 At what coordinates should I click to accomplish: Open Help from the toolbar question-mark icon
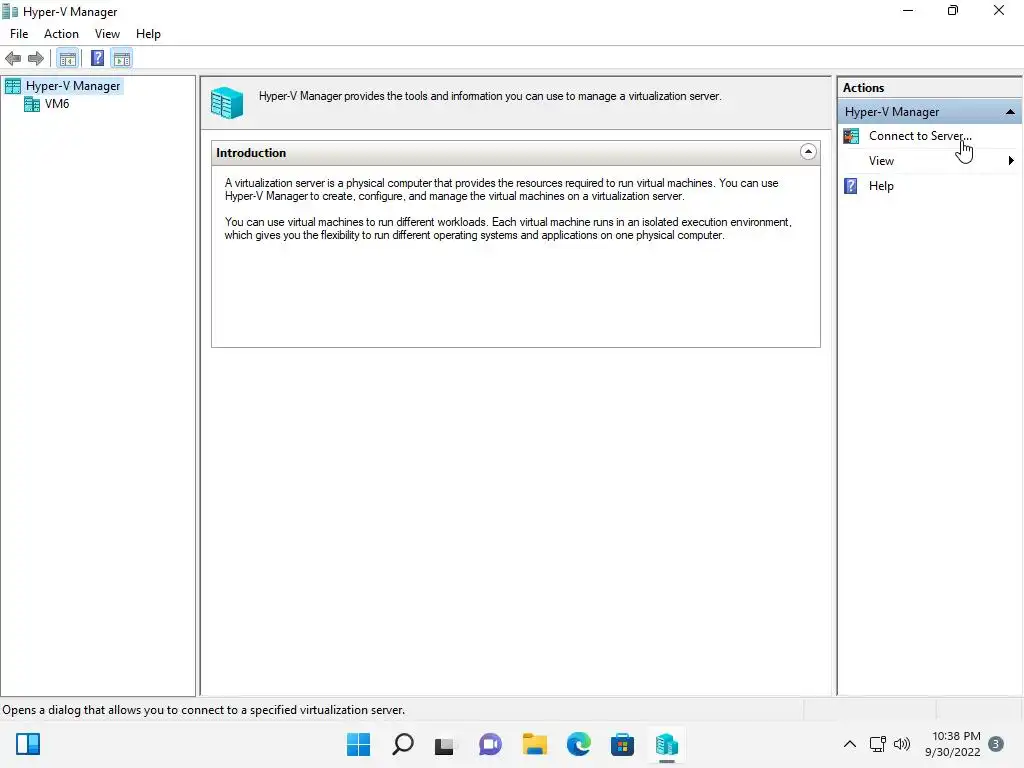pyautogui.click(x=97, y=59)
